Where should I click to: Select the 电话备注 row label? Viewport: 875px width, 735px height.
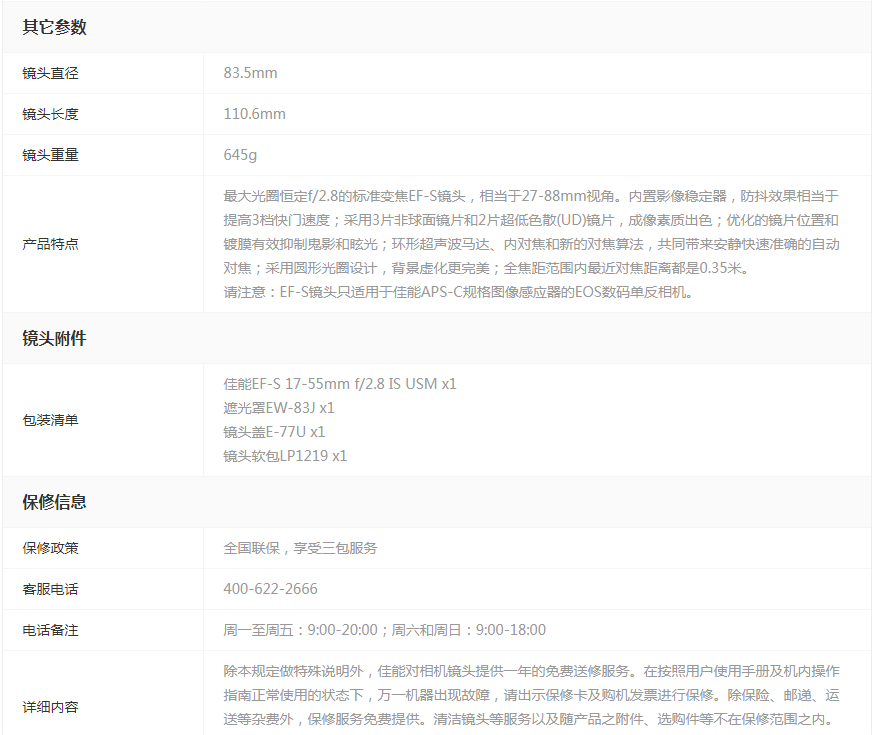point(50,630)
